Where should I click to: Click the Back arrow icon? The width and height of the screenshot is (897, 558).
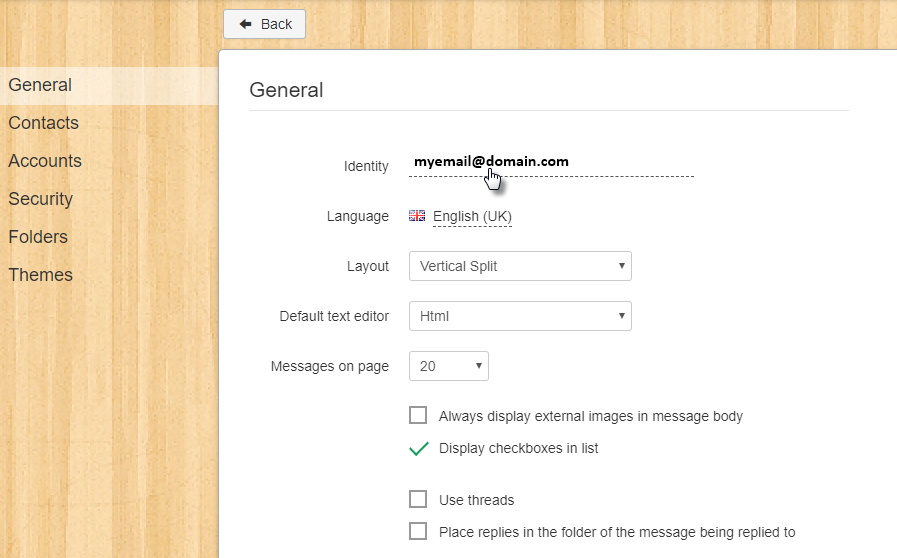point(245,24)
